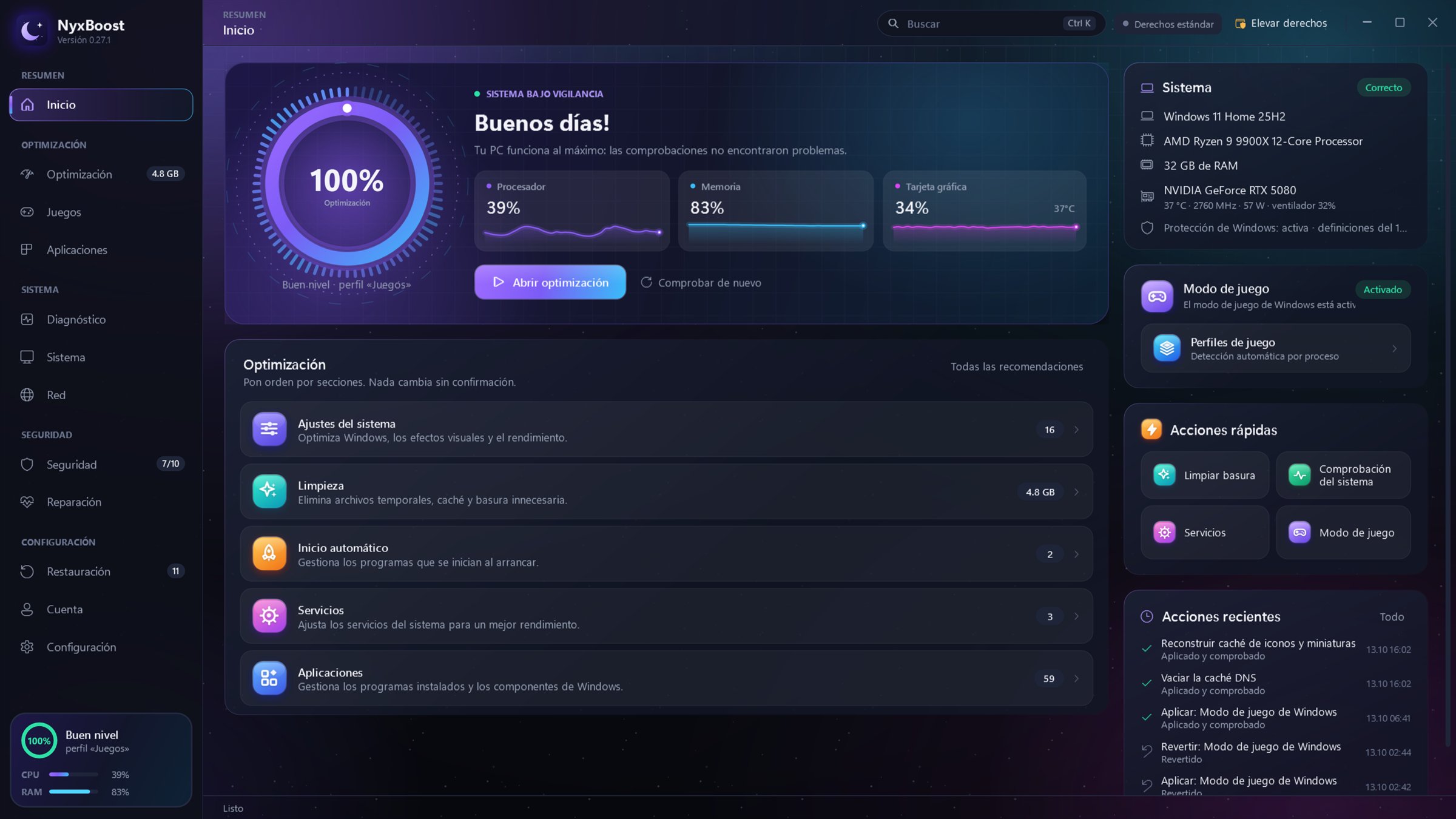Image resolution: width=1456 pixels, height=819 pixels.
Task: Click the Activado badge for Modo de juego
Action: coord(1383,289)
